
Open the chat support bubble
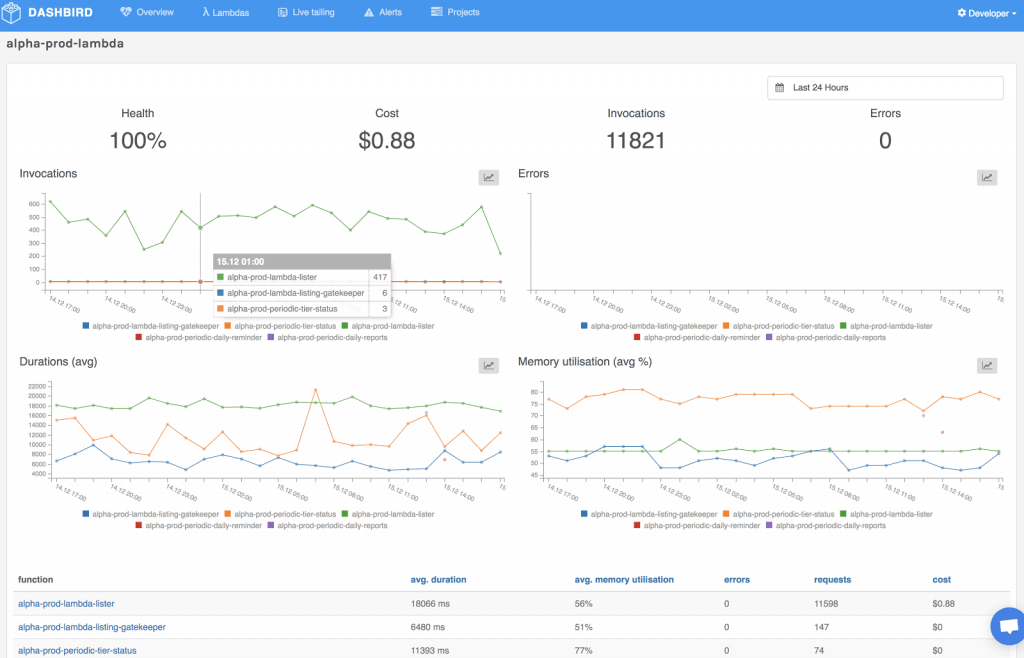pos(1008,627)
